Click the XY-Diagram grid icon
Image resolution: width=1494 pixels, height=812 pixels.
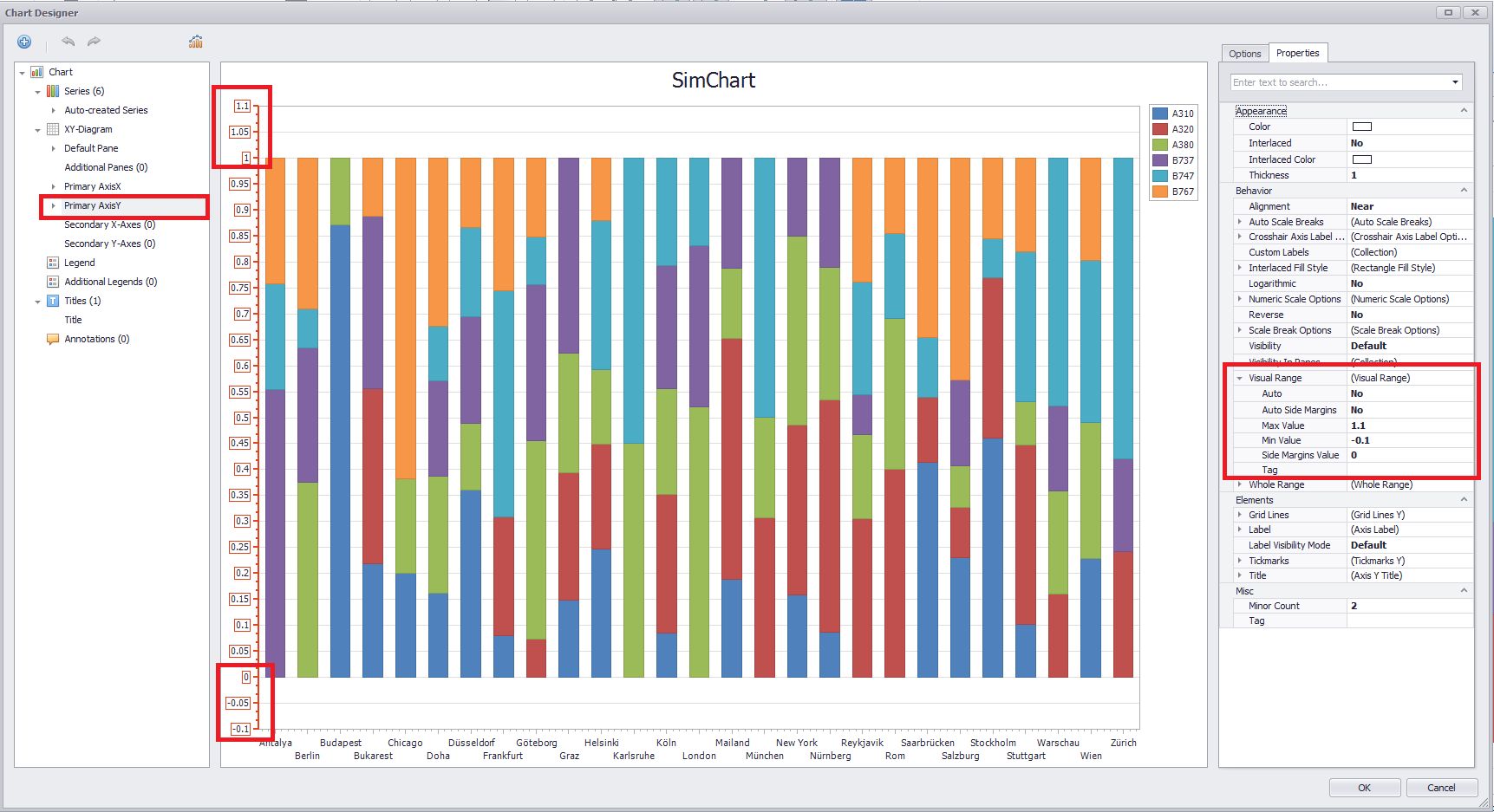tap(53, 129)
